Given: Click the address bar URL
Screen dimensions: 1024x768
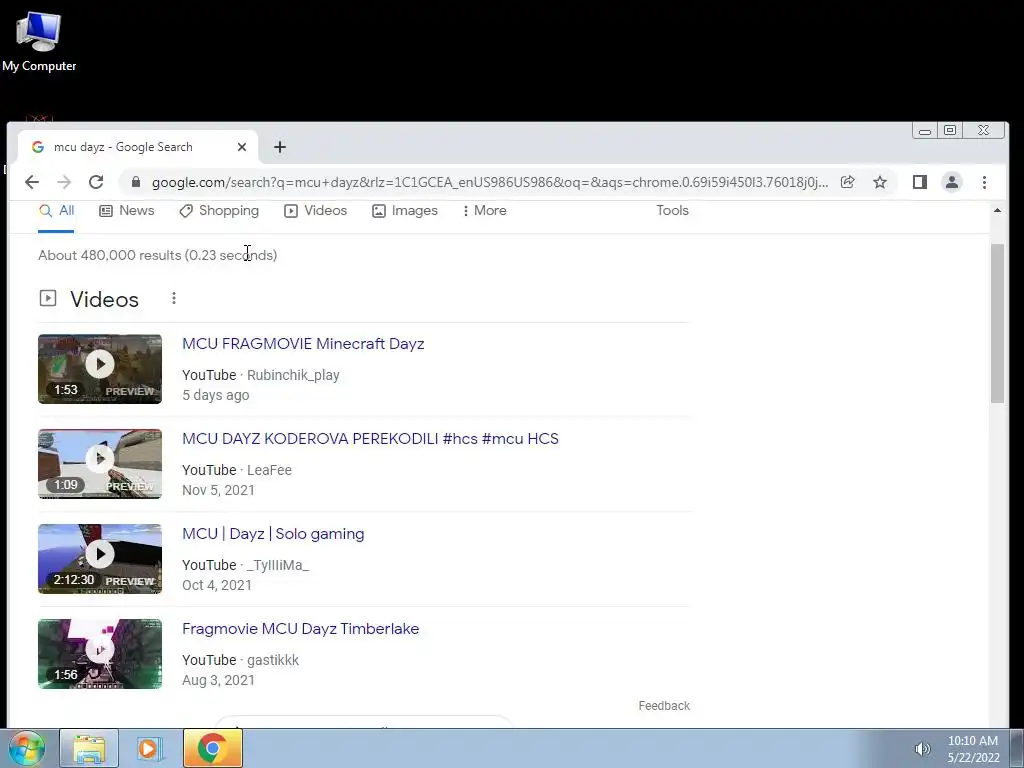Looking at the screenshot, I should [x=490, y=182].
